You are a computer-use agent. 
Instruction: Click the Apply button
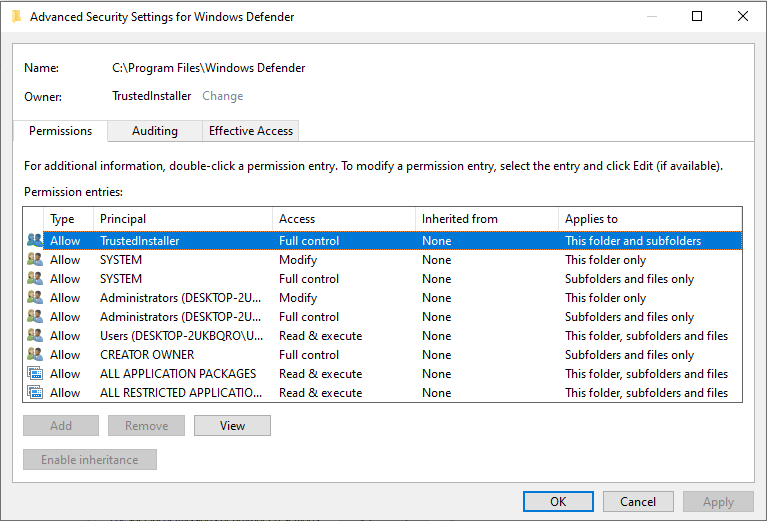coord(718,501)
